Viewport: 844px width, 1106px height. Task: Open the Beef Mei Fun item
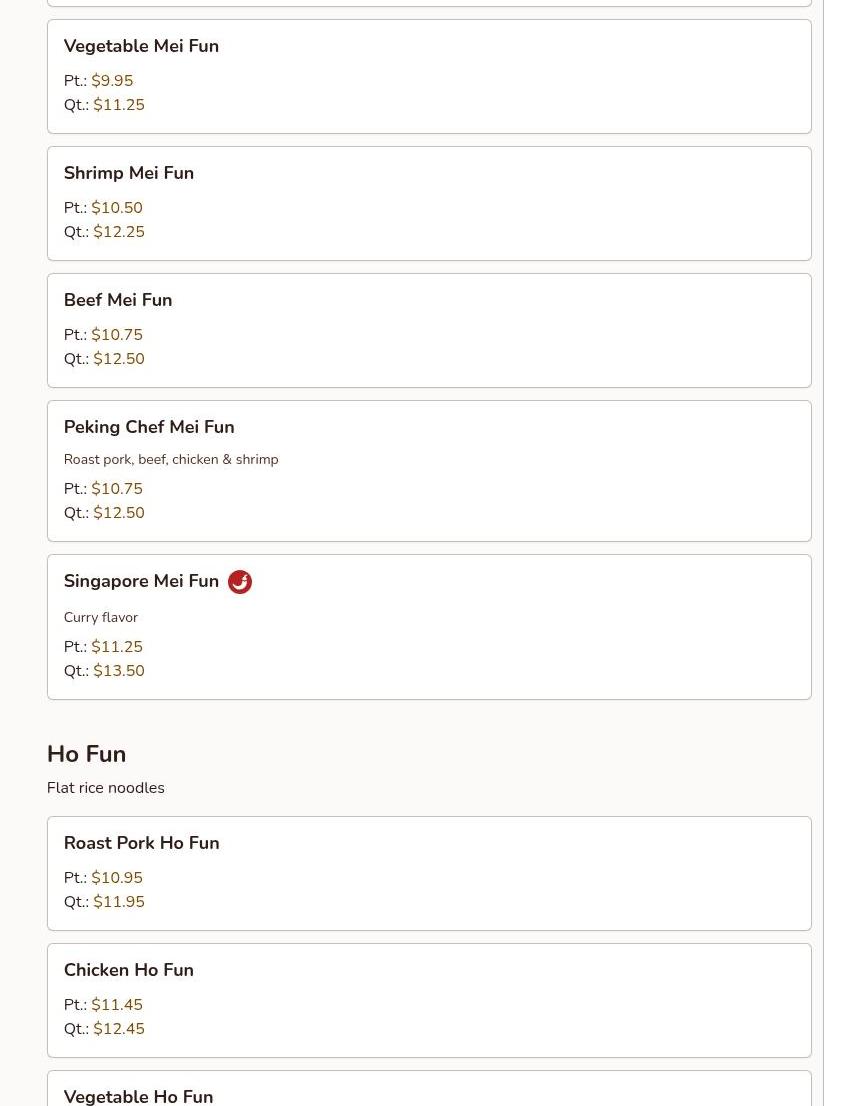[x=118, y=301]
